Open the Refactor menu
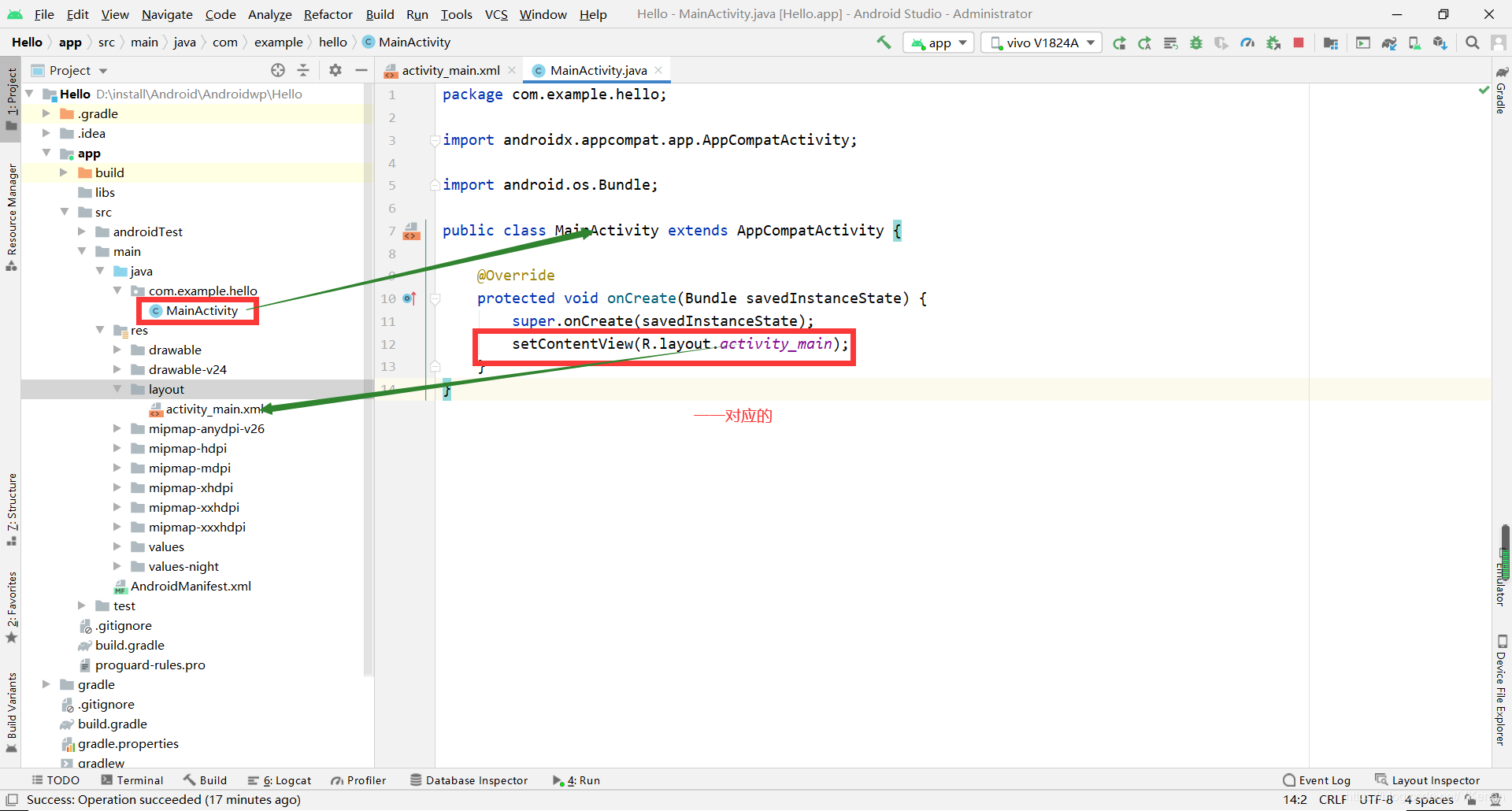The width and height of the screenshot is (1512, 811). [x=328, y=14]
